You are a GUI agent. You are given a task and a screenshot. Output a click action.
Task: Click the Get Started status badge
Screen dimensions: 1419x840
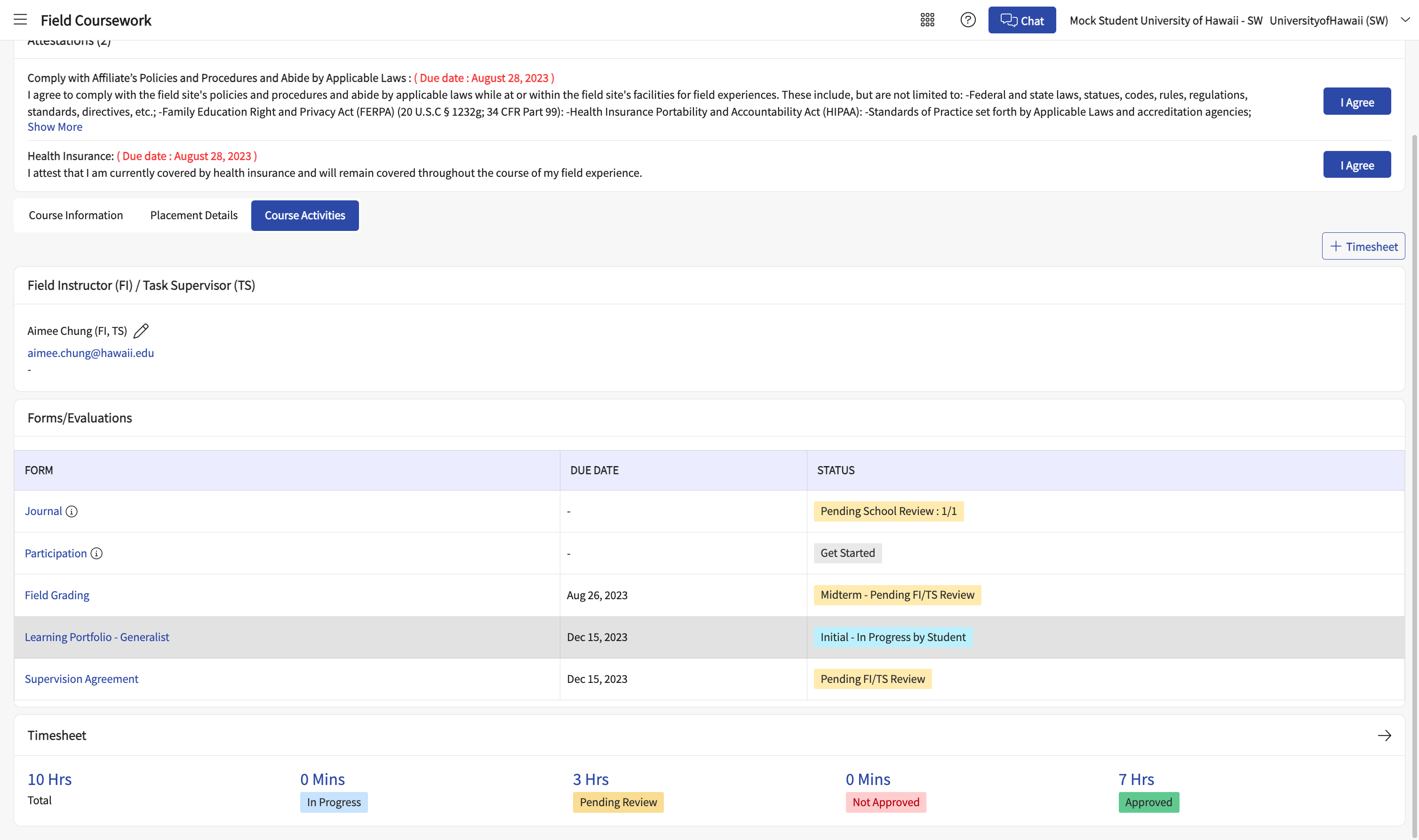tap(847, 553)
